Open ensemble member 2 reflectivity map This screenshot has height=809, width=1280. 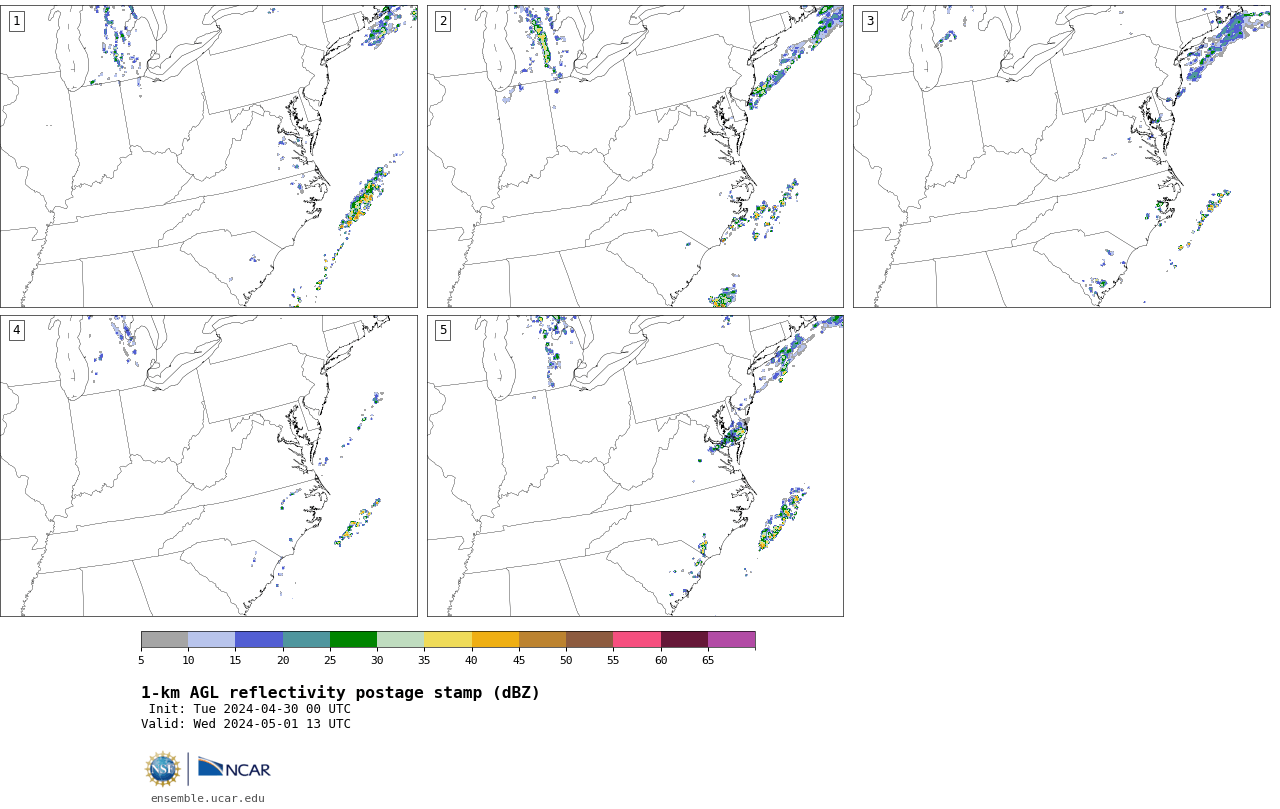[x=635, y=156]
